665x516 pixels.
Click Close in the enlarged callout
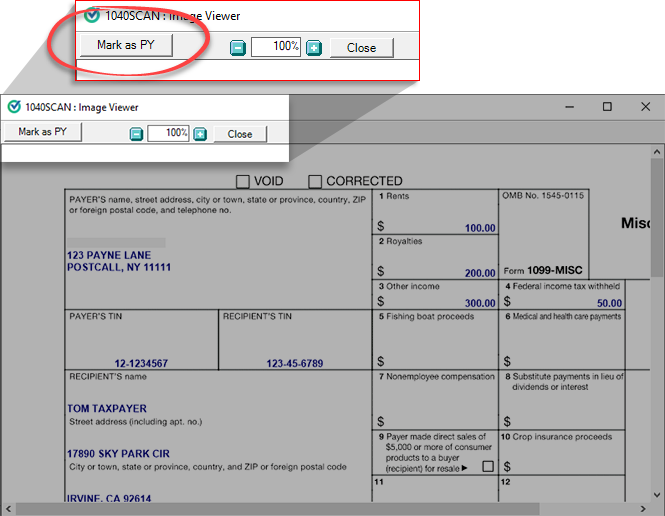[x=361, y=48]
